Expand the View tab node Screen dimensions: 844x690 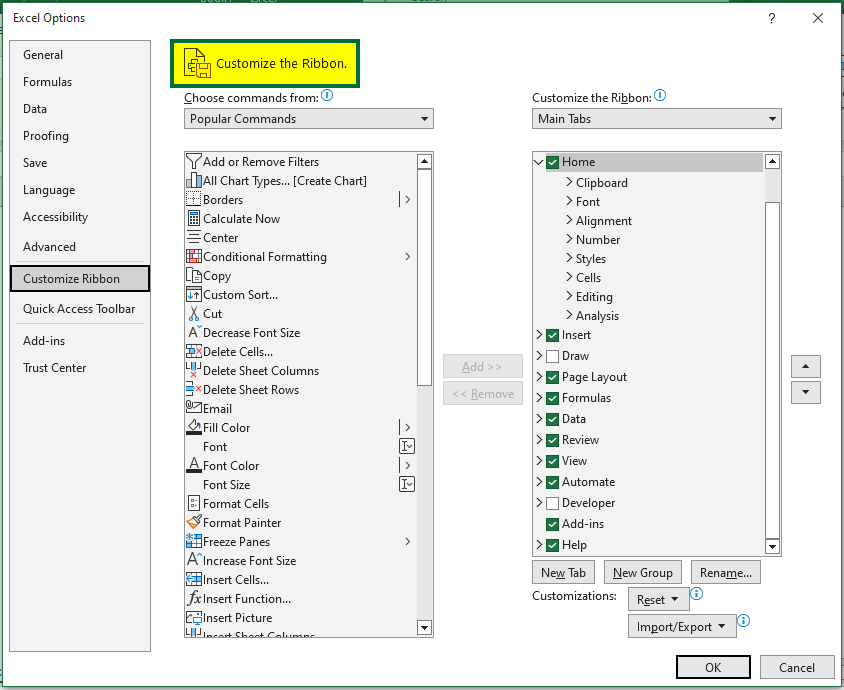point(539,461)
